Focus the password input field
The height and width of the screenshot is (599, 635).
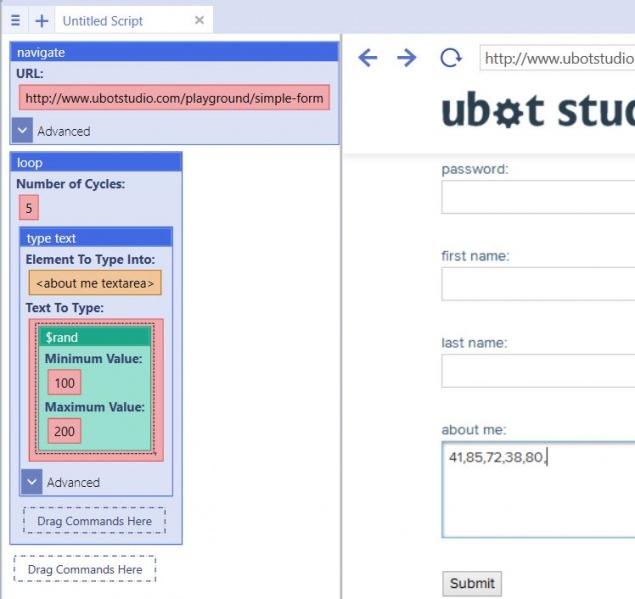point(538,197)
